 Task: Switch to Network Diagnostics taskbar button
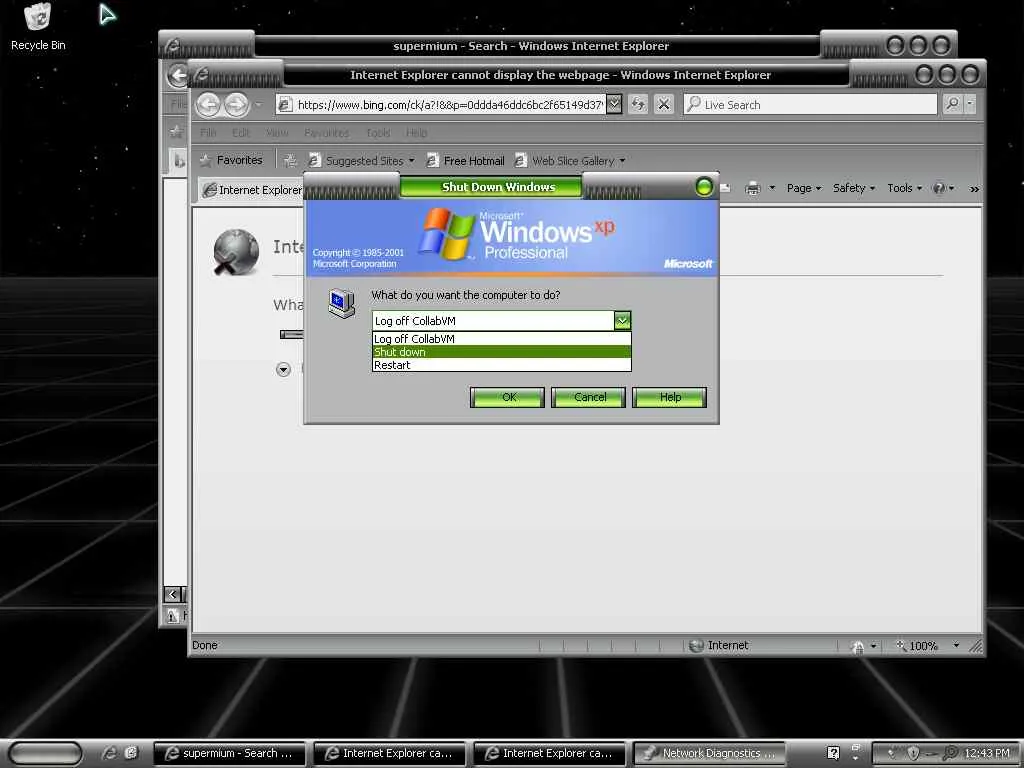pyautogui.click(x=709, y=753)
